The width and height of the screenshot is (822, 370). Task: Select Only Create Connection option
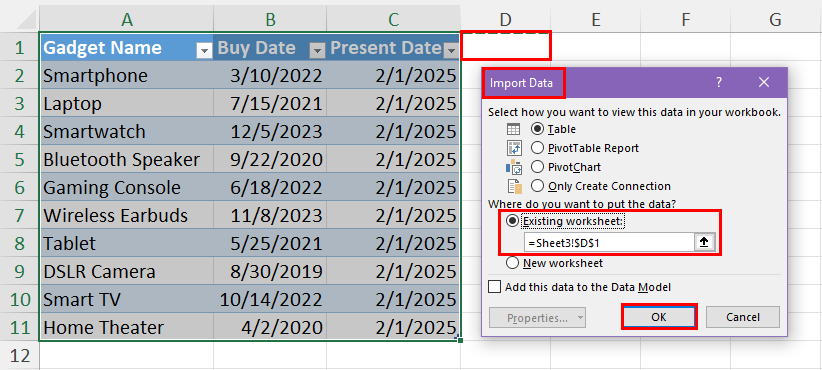pyautogui.click(x=537, y=186)
